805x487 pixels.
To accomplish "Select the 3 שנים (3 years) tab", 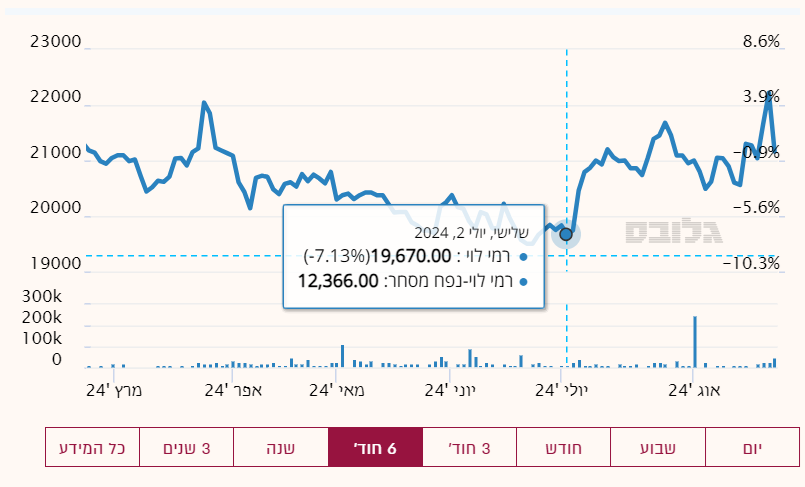I will click(186, 447).
